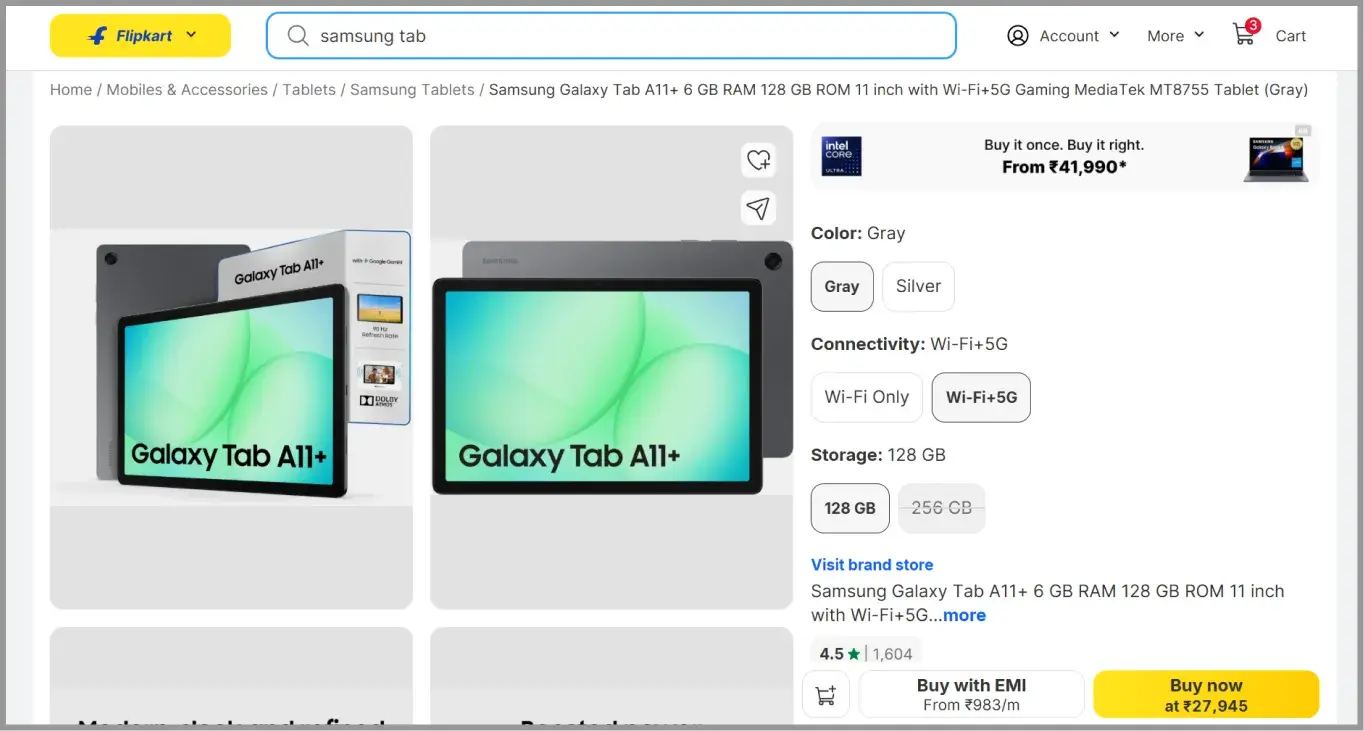Open Samsung Tablets breadcrumb link
This screenshot has width=1364, height=731.
pyautogui.click(x=412, y=90)
